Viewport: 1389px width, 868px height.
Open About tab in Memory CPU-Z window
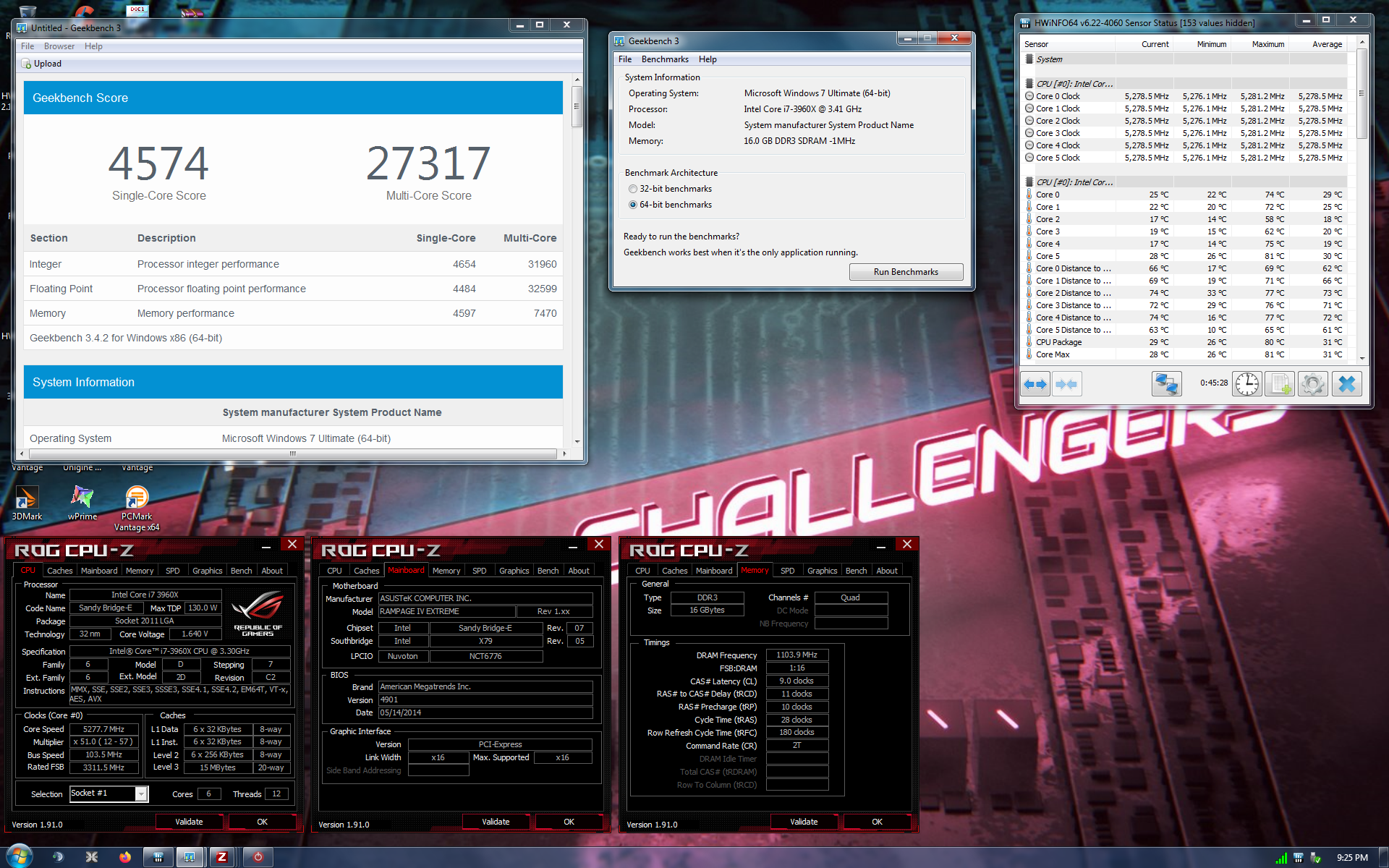tap(887, 571)
